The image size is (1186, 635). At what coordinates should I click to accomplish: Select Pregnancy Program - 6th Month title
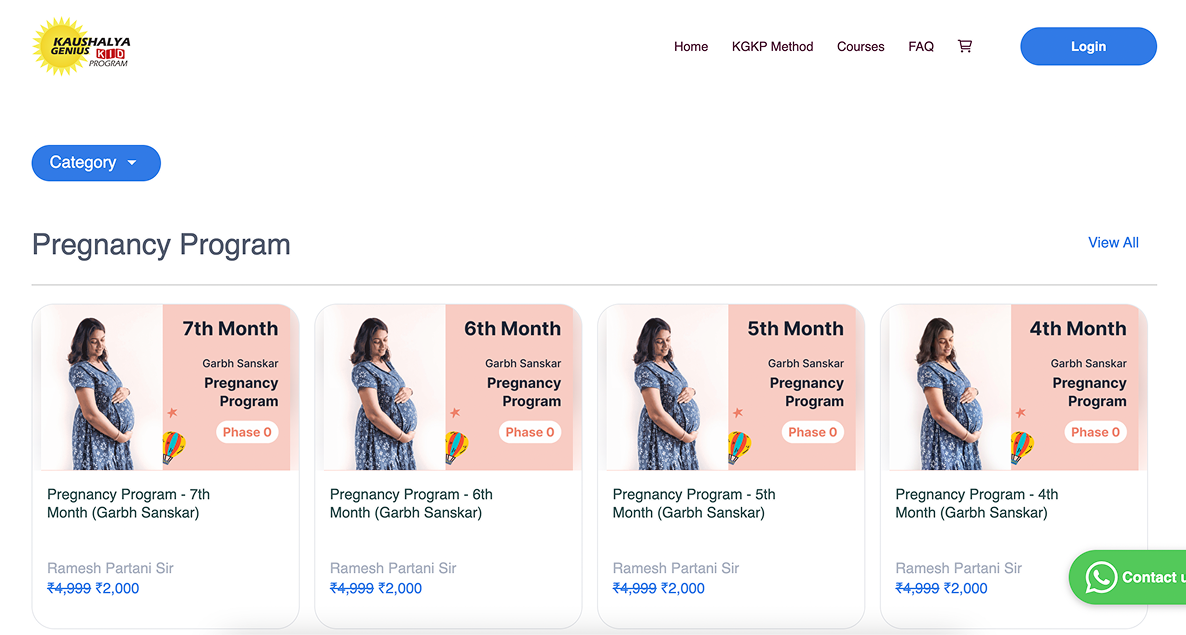(x=411, y=503)
